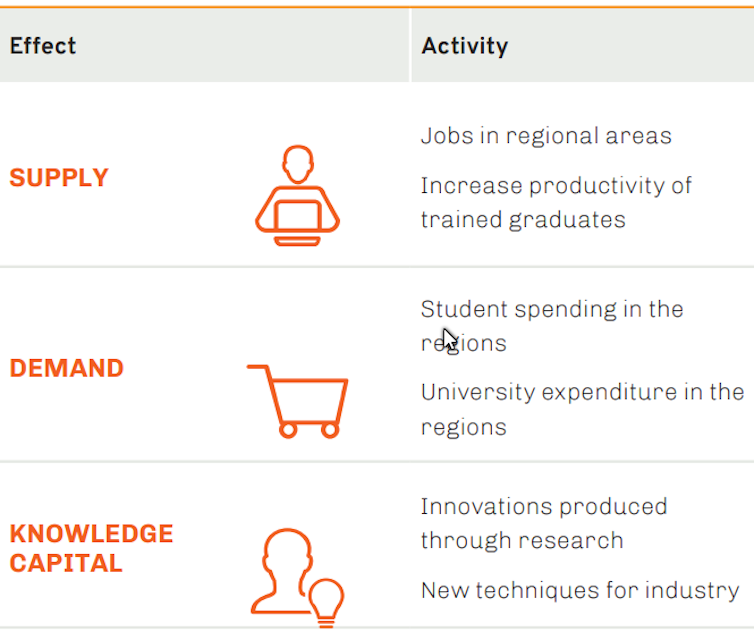Click the person with laptop icon
Viewport: 754px width, 632px height.
297,196
